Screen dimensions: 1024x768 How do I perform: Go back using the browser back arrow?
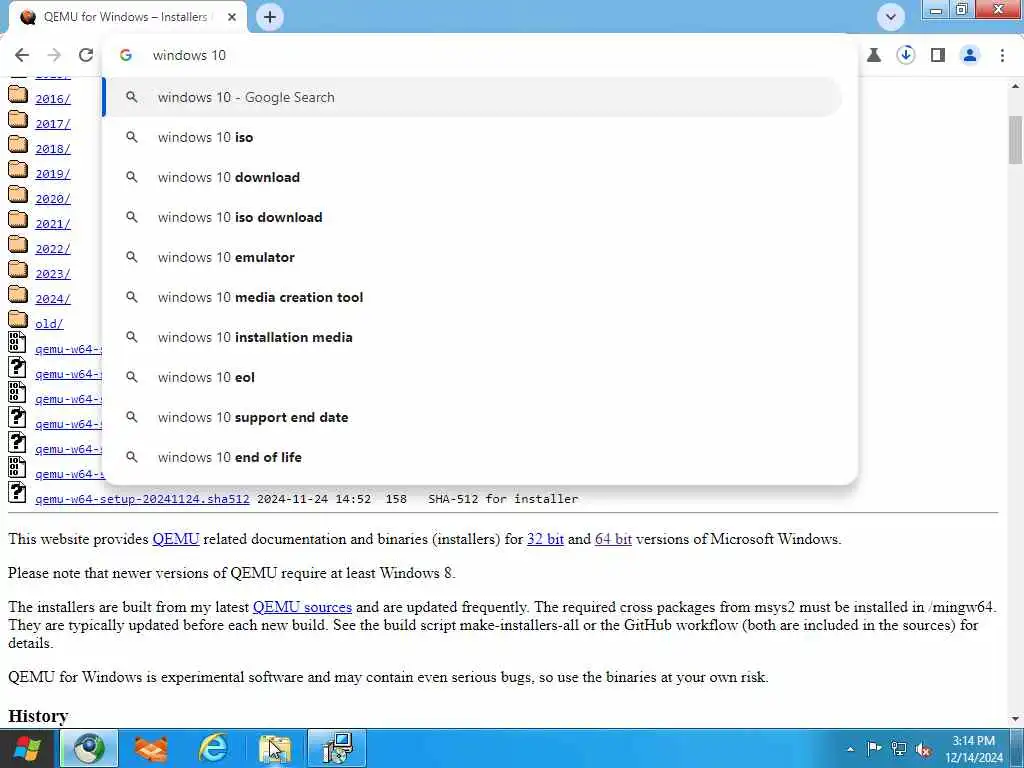(x=22, y=55)
